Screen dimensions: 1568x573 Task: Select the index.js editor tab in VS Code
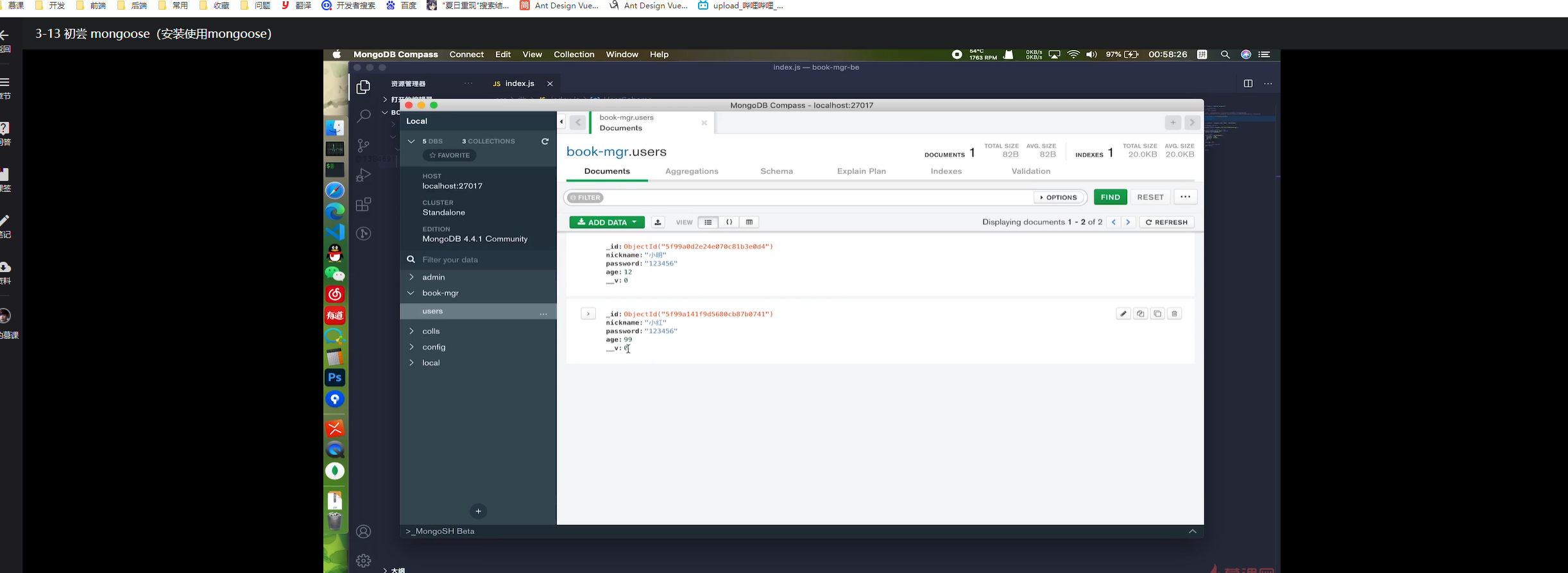(520, 83)
